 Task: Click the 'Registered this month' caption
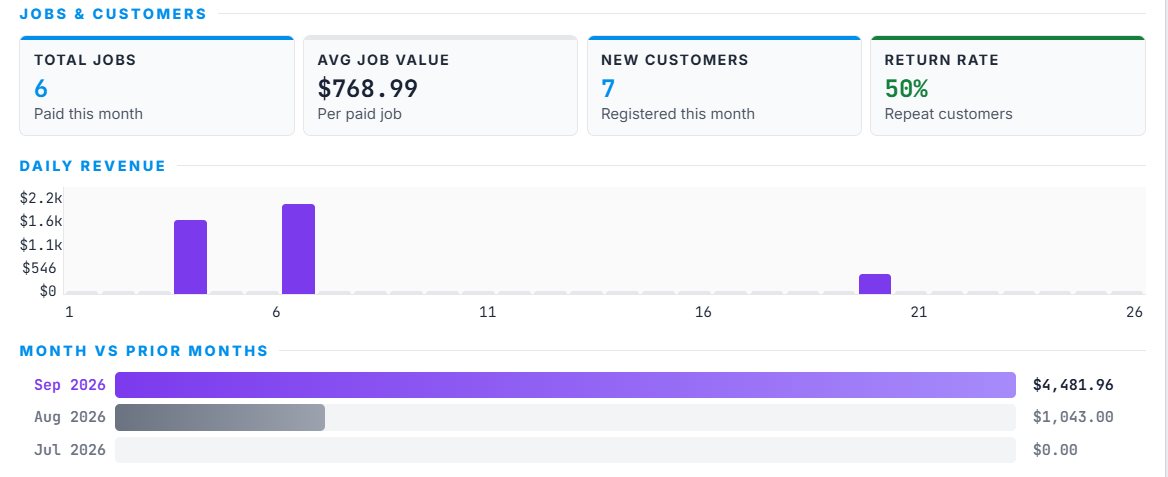[678, 114]
